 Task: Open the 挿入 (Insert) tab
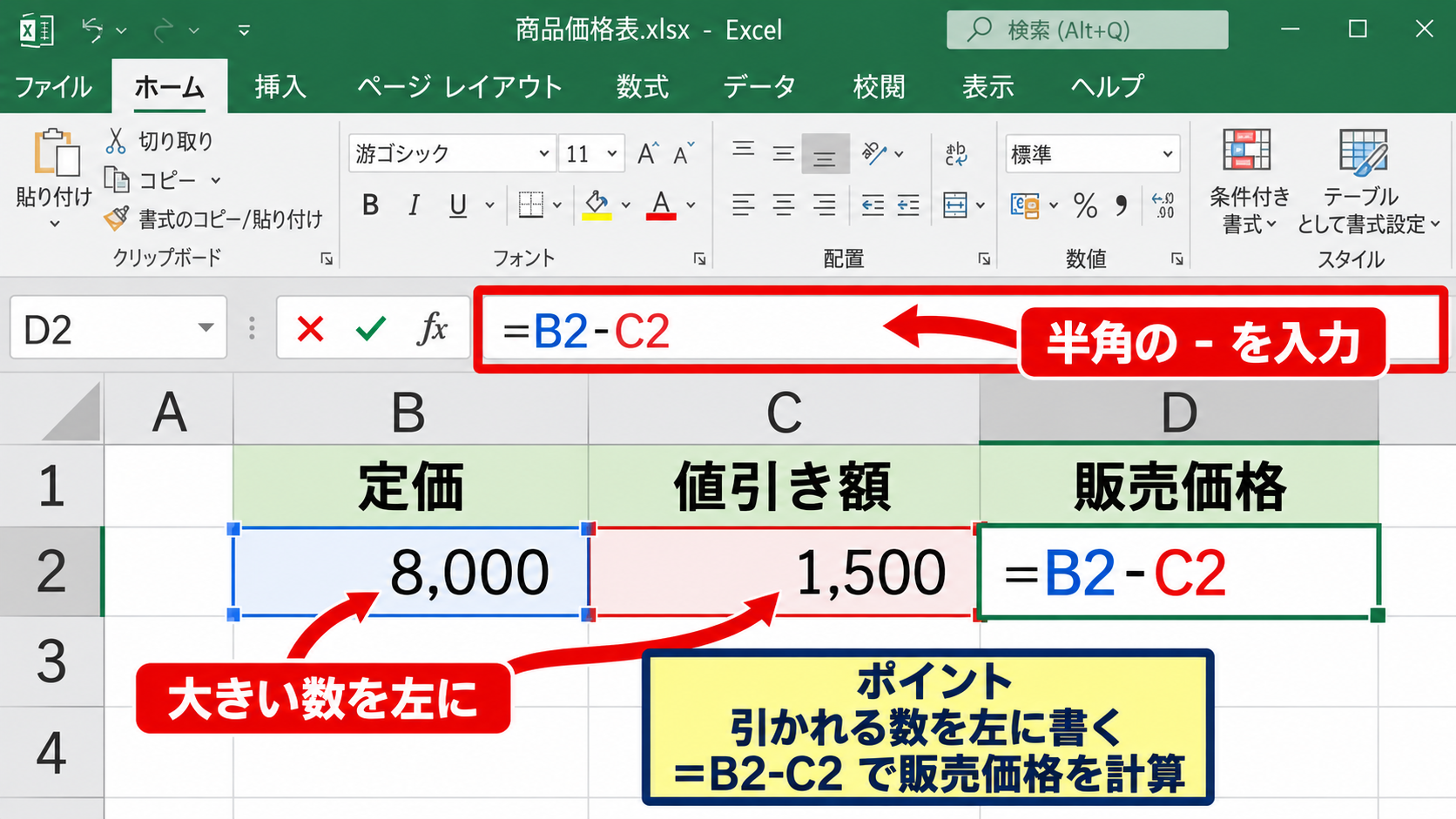[x=280, y=86]
